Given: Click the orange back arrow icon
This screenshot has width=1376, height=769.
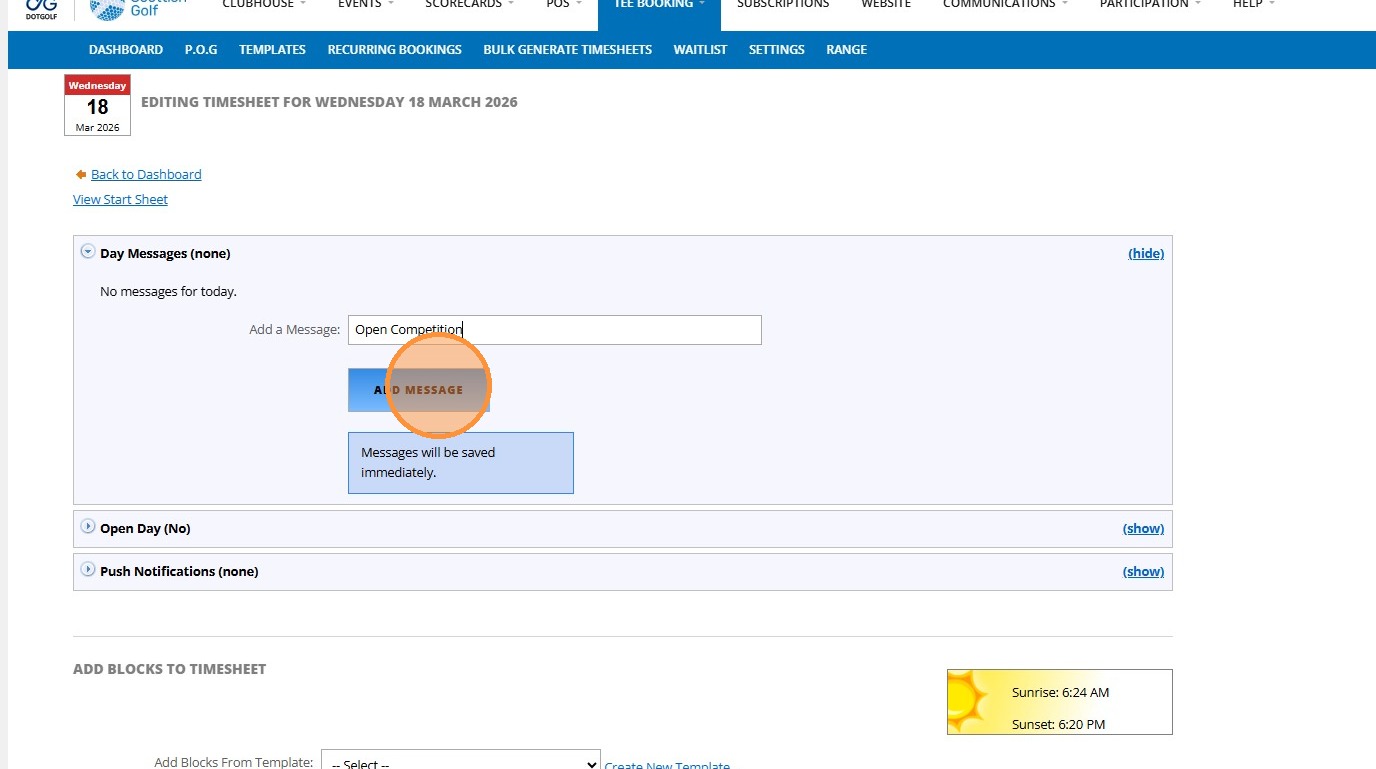Looking at the screenshot, I should pos(81,174).
